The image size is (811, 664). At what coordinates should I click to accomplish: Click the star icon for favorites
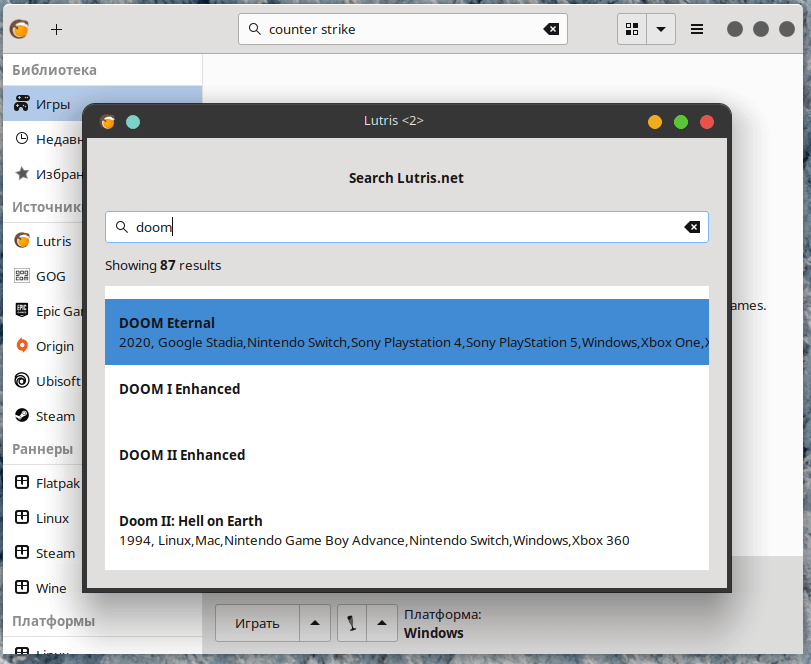(x=22, y=173)
